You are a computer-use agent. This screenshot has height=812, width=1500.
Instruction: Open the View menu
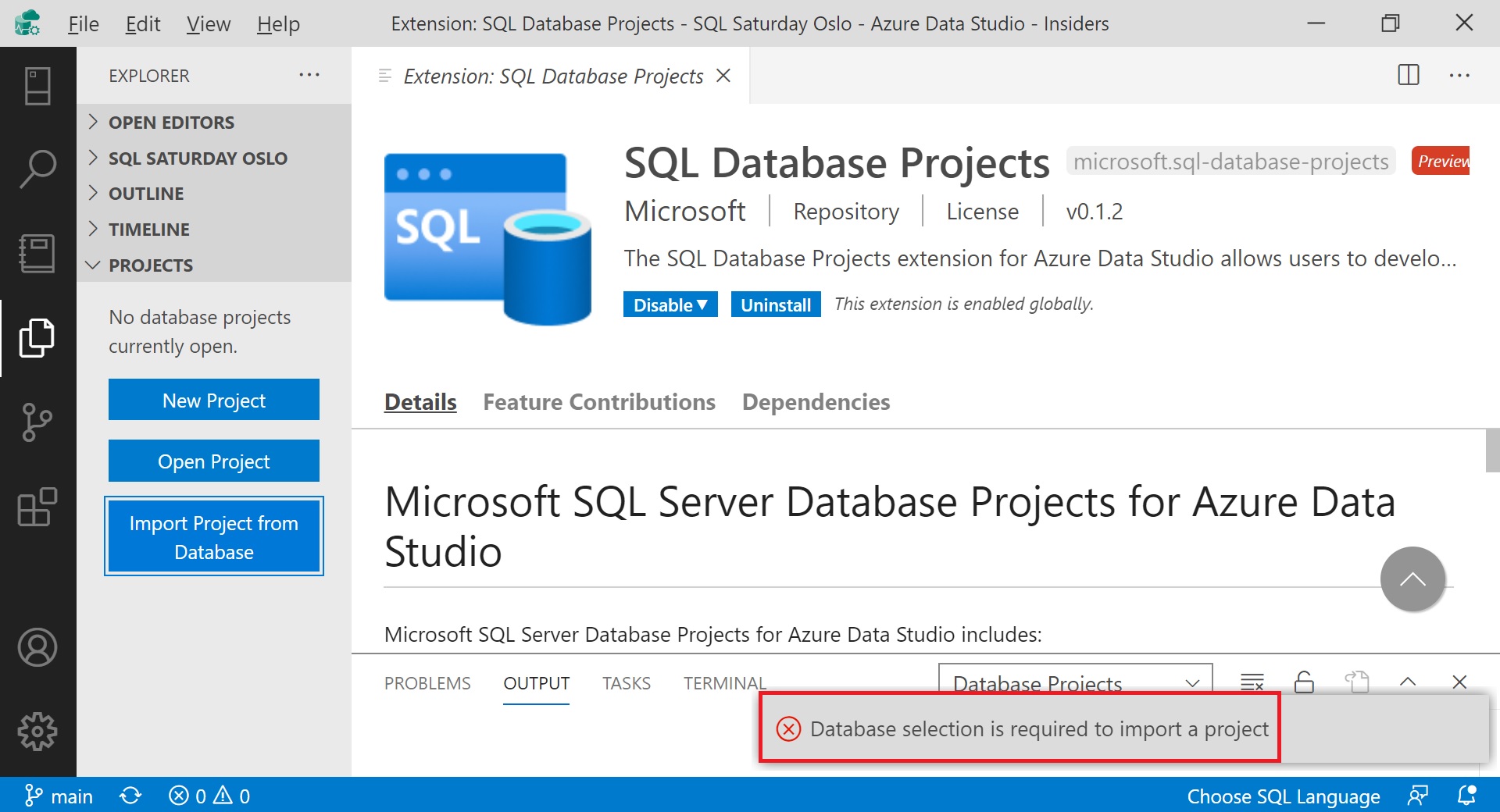[x=206, y=23]
